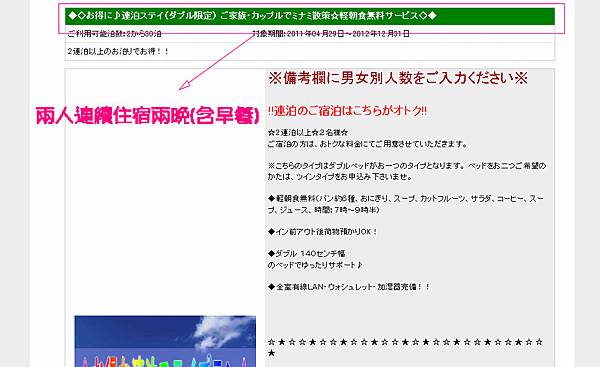Click the ◆ダブル 140センチ幅 line
The height and width of the screenshot is (367, 600).
(307, 253)
